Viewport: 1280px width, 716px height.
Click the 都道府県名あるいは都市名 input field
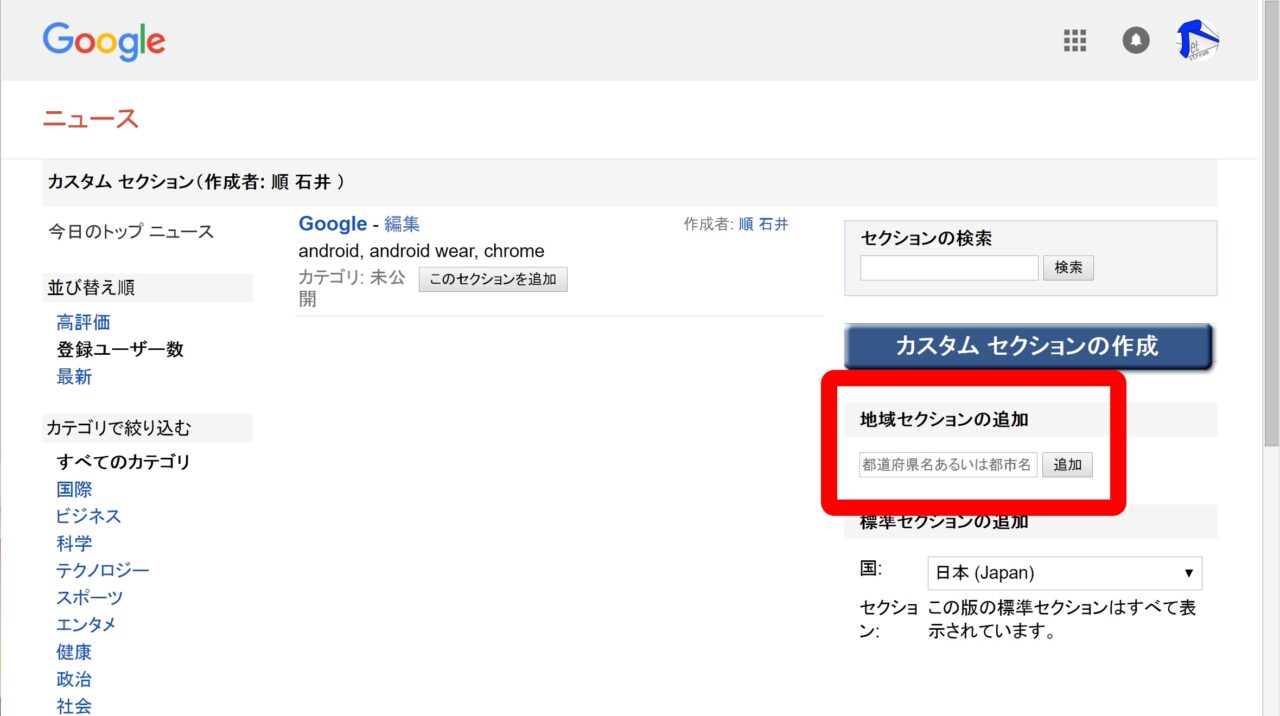pyautogui.click(x=948, y=465)
